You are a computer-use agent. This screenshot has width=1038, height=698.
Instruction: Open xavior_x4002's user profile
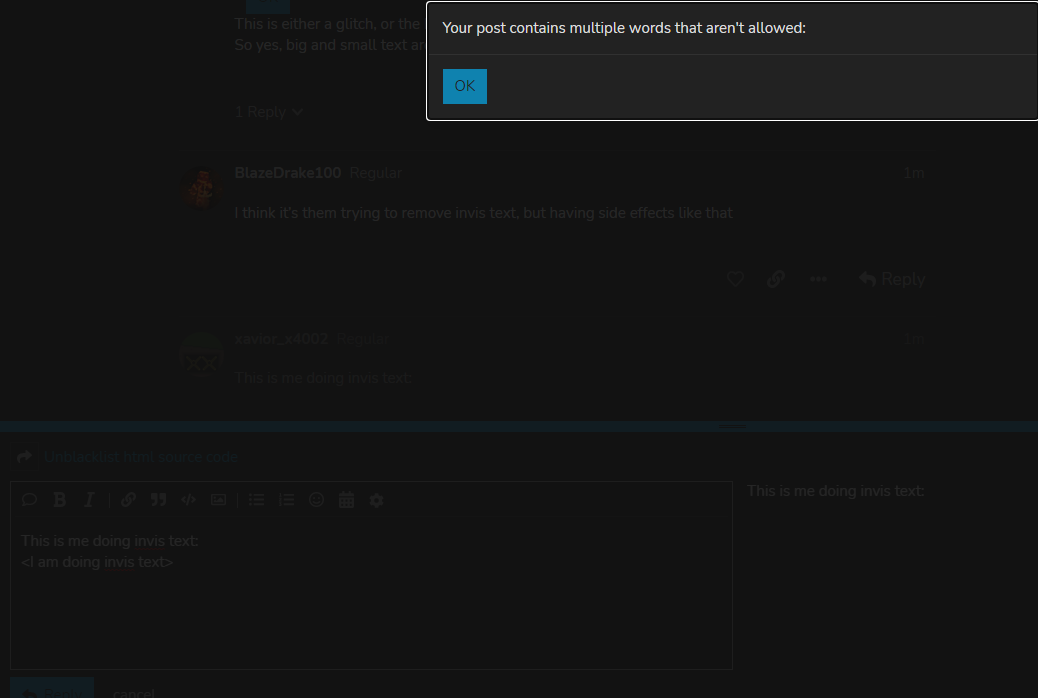pos(281,339)
